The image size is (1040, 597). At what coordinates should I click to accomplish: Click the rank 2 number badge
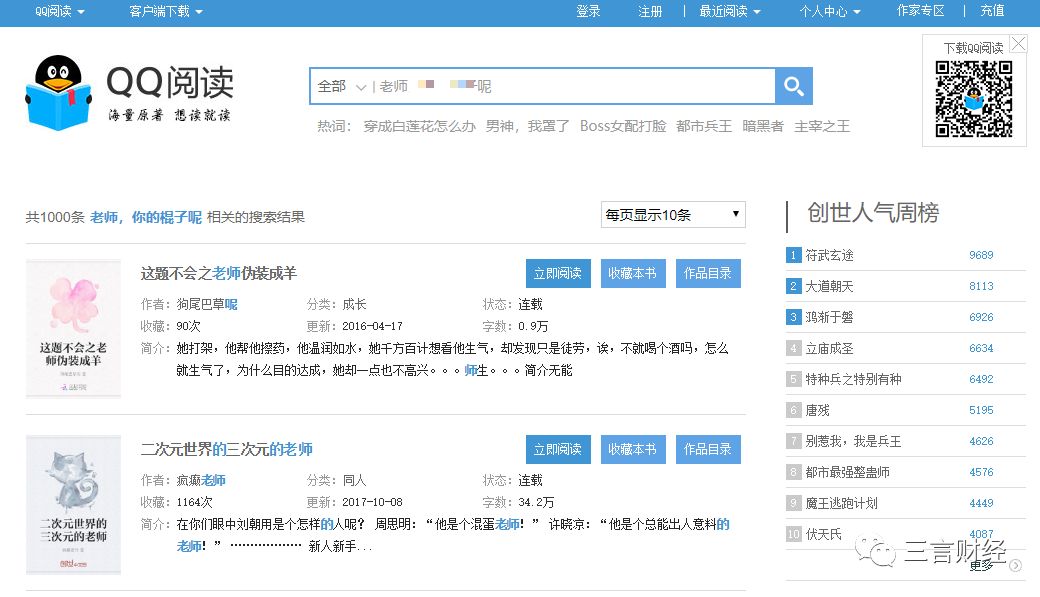click(793, 286)
